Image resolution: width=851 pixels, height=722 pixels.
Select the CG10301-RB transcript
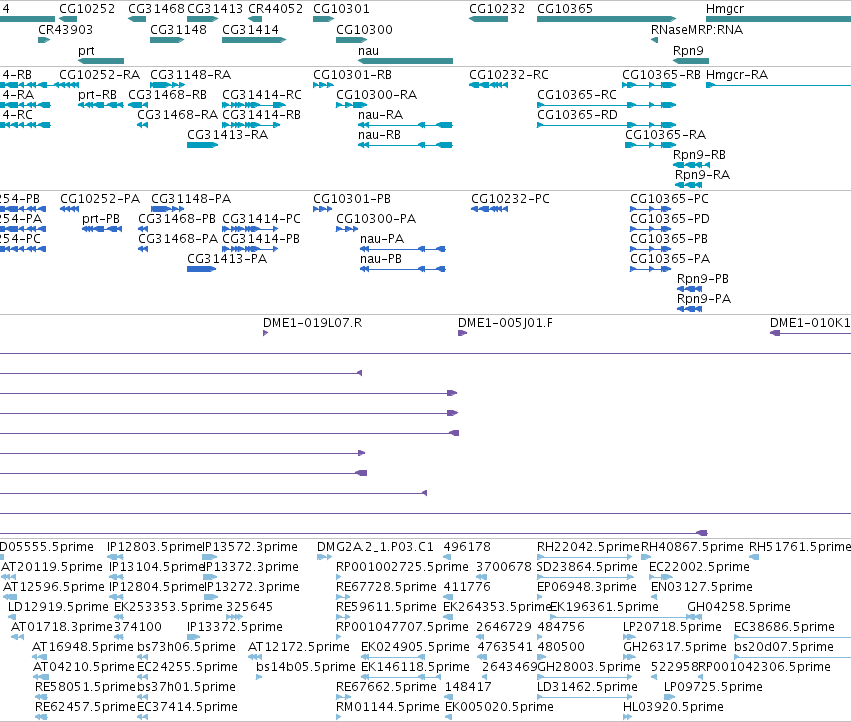[323, 85]
